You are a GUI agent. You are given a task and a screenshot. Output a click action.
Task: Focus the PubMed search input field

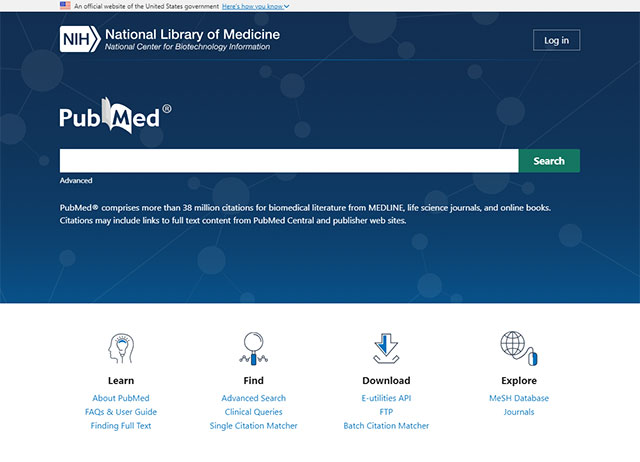288,161
